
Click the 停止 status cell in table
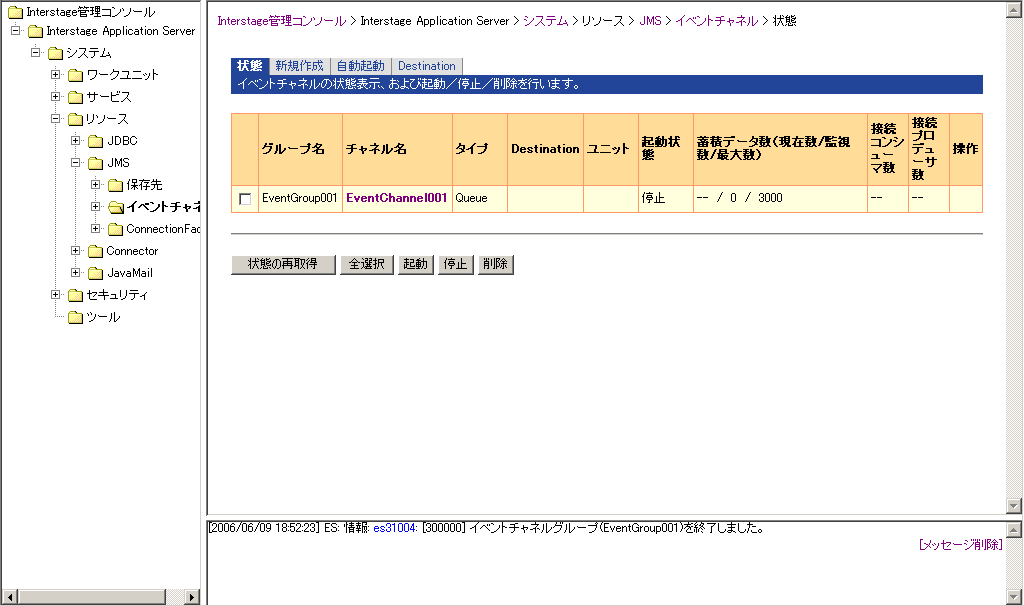[x=665, y=199]
